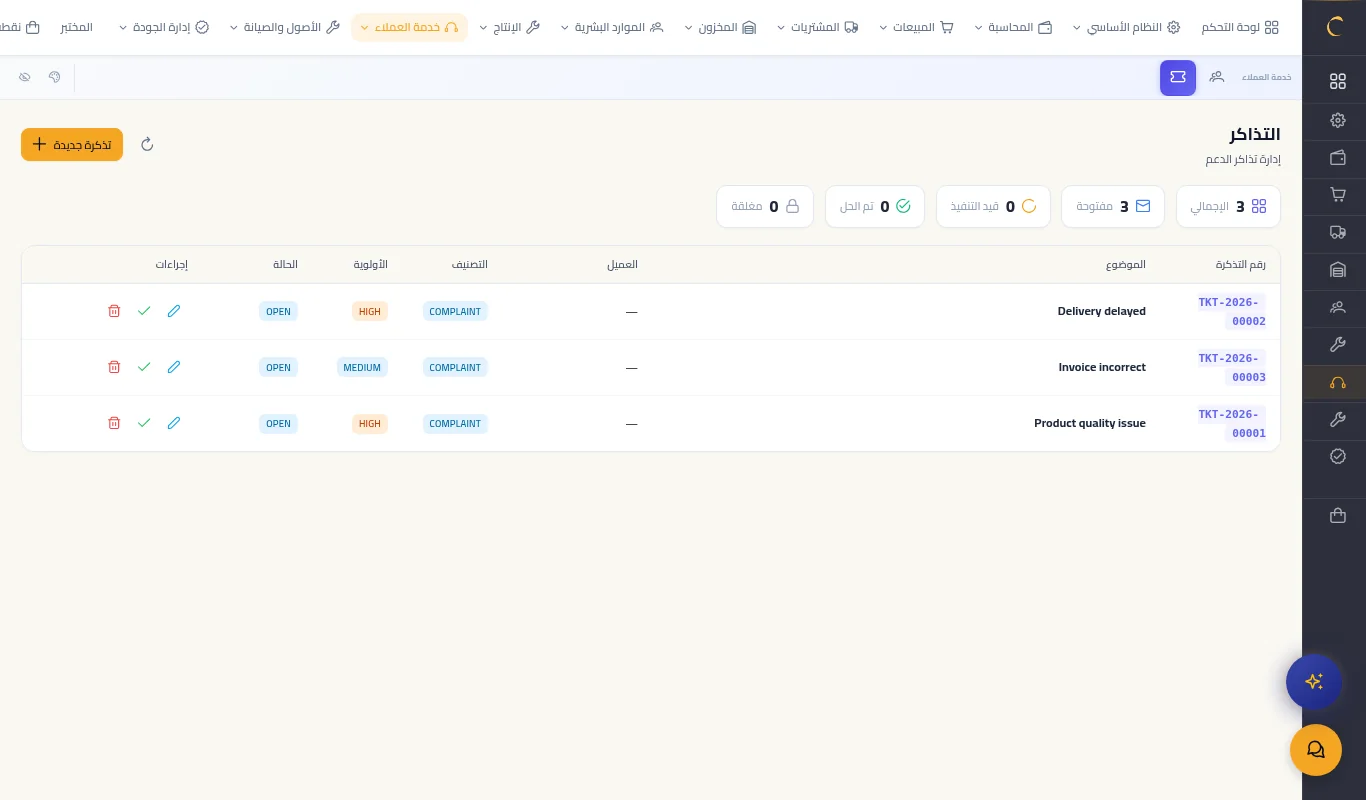Image resolution: width=1366 pixels, height=800 pixels.
Task: Click wrench icon directly below headset sidebar icon
Action: pos(1338,420)
